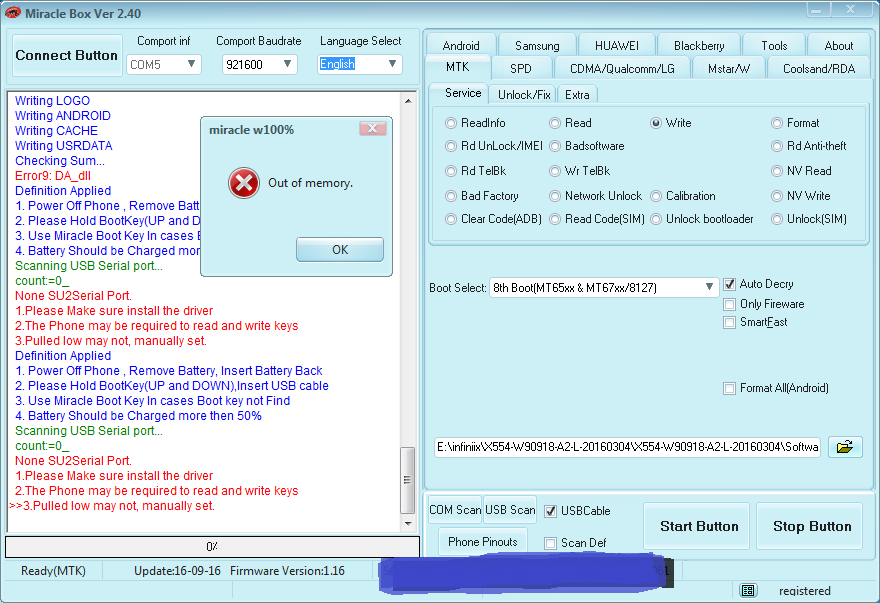
Task: Click the log scrollbar down arrow
Action: (x=408, y=523)
